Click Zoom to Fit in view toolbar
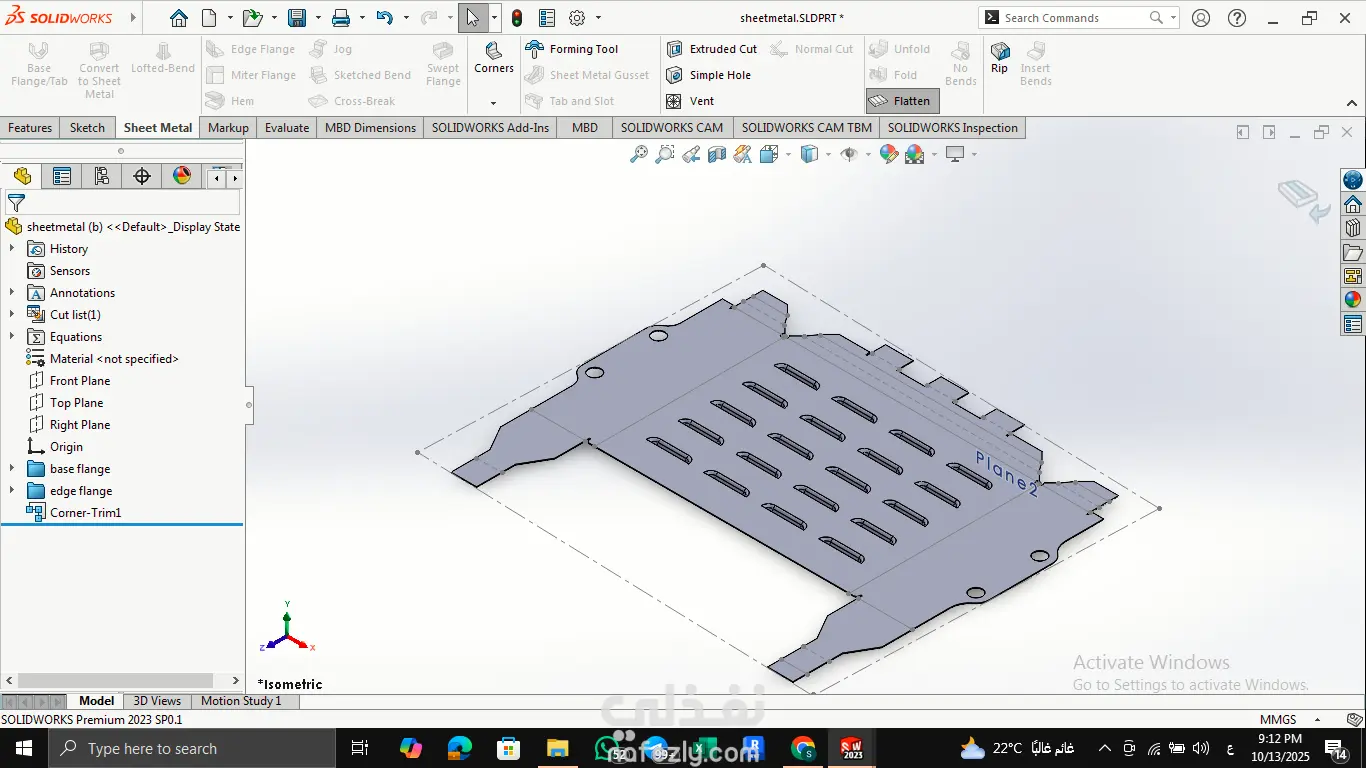This screenshot has width=1366, height=768. (638, 154)
